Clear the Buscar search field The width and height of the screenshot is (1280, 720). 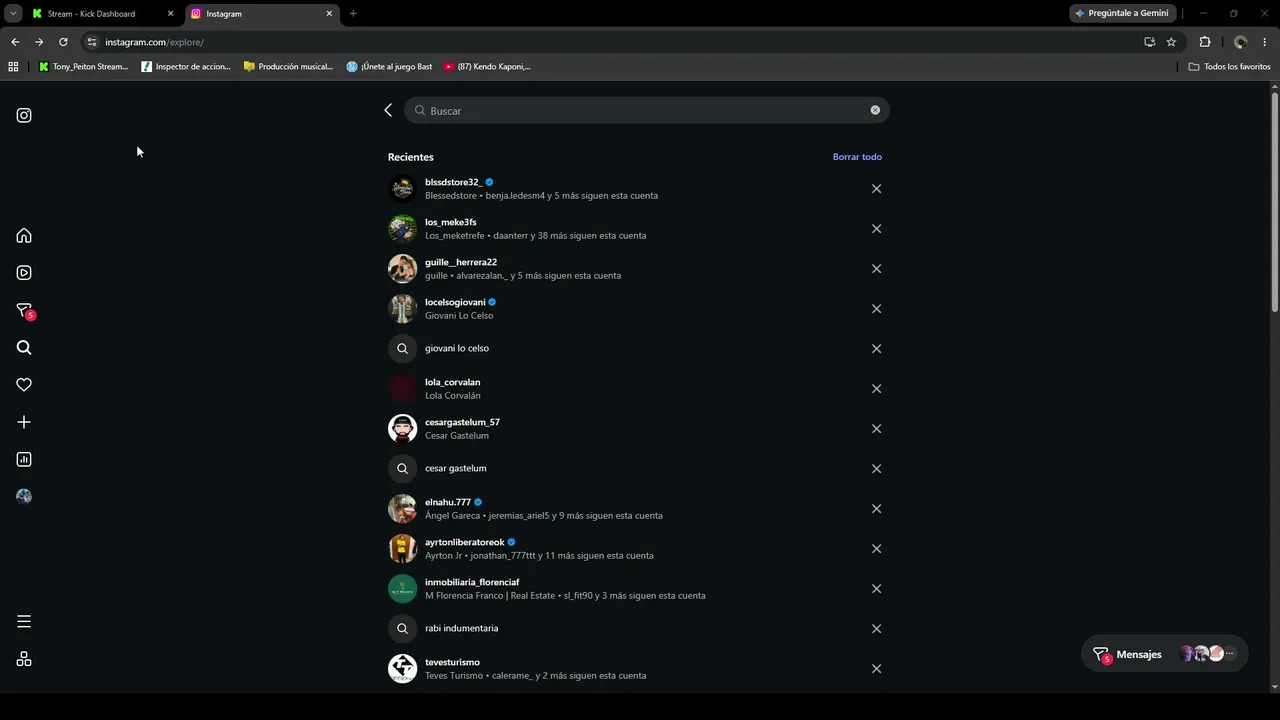click(875, 110)
